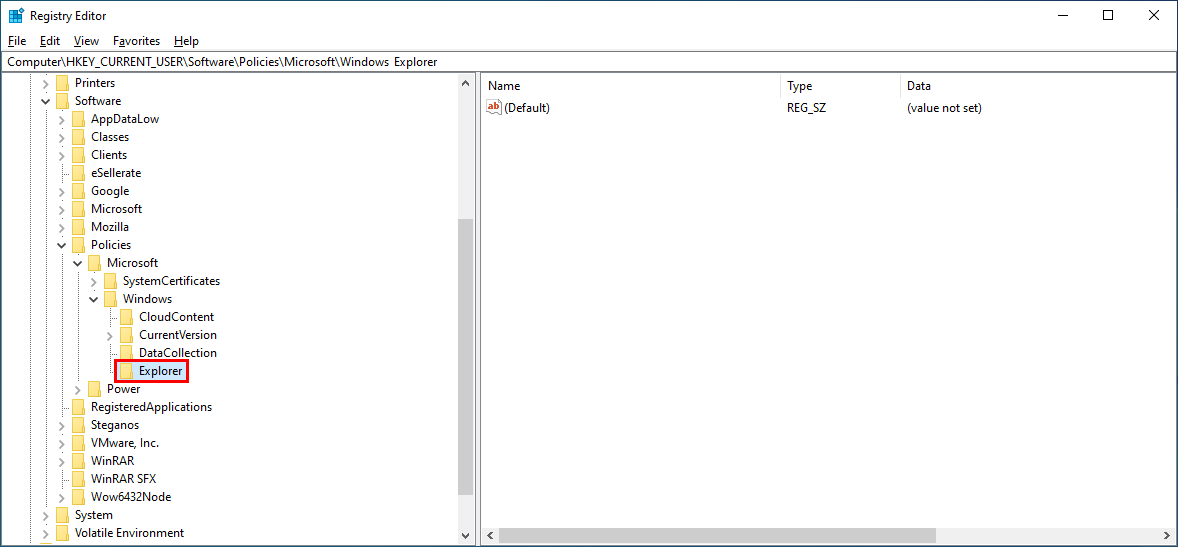
Task: Click the (Default) string value icon
Action: 494,107
